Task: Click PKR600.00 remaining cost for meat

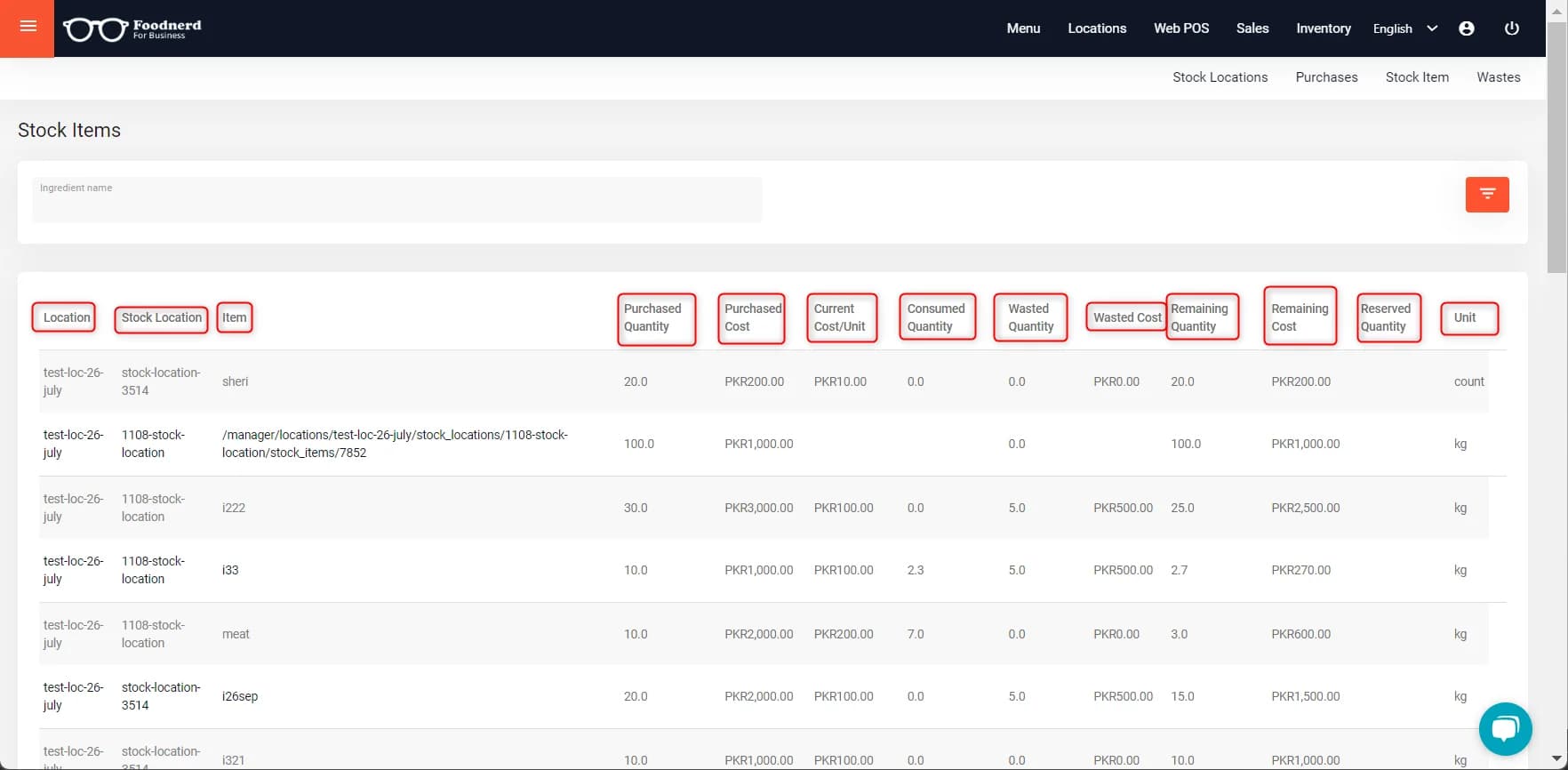Action: click(1300, 634)
